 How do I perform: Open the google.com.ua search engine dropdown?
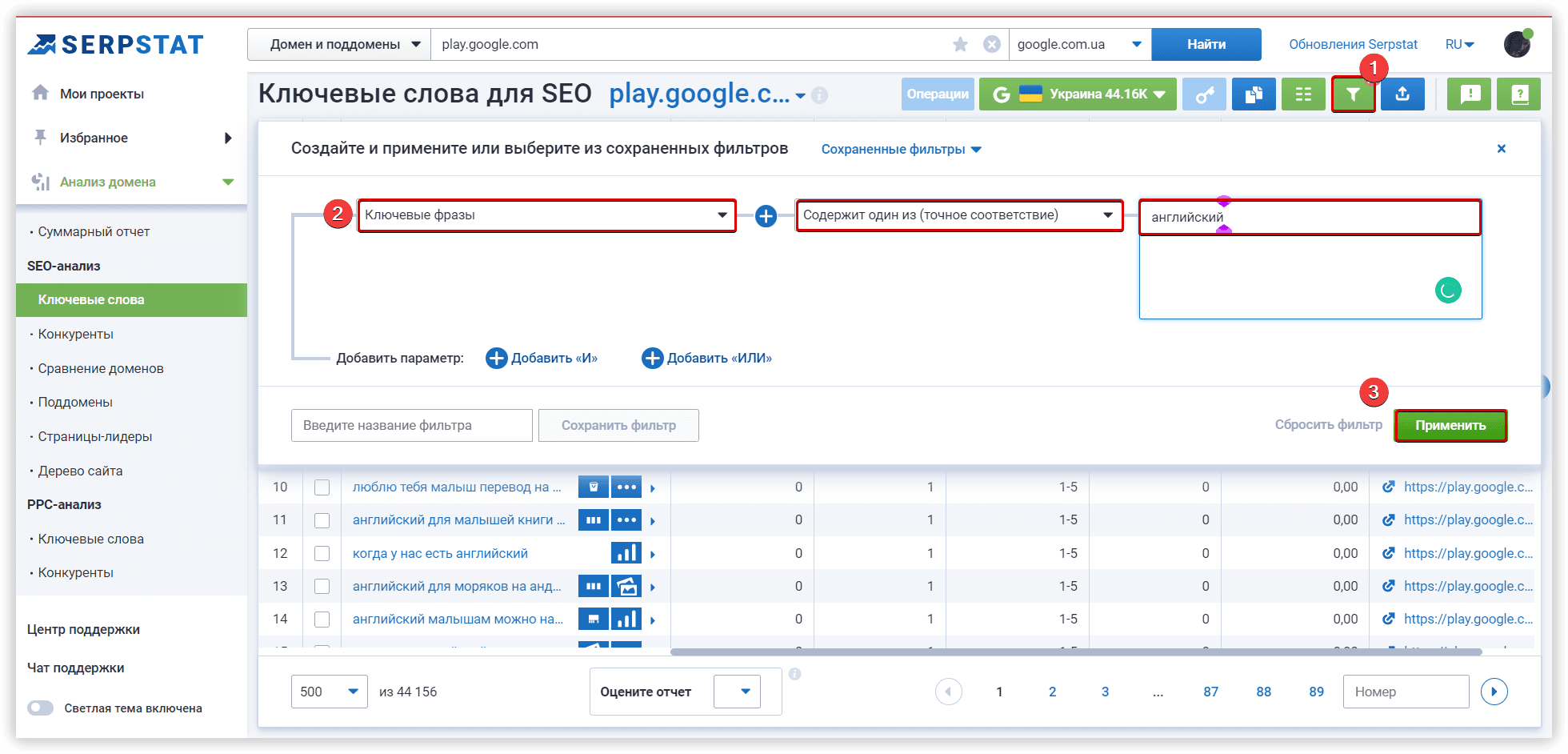pyautogui.click(x=1080, y=45)
